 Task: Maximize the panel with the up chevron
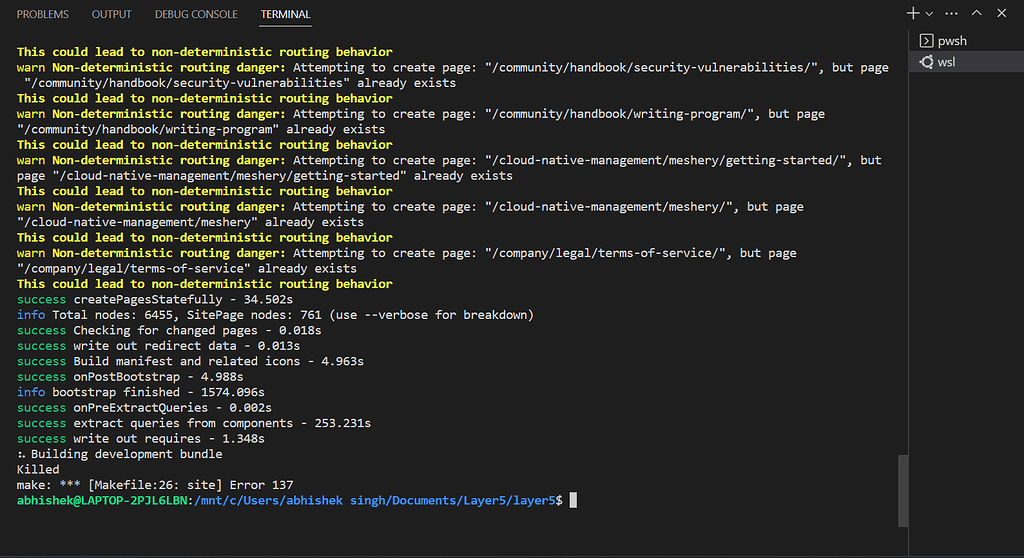tap(976, 13)
